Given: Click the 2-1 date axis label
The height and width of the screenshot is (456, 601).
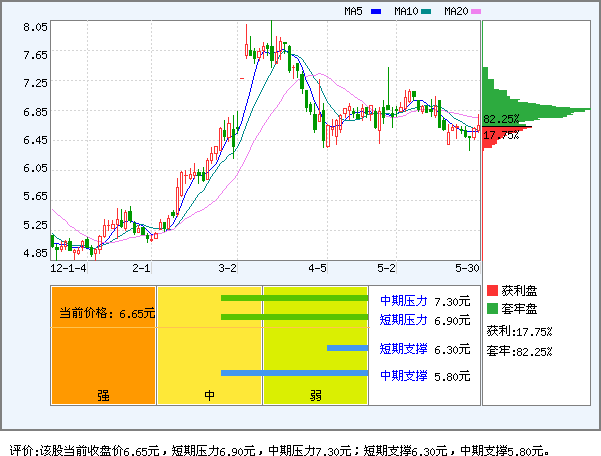Looking at the screenshot, I should (141, 268).
